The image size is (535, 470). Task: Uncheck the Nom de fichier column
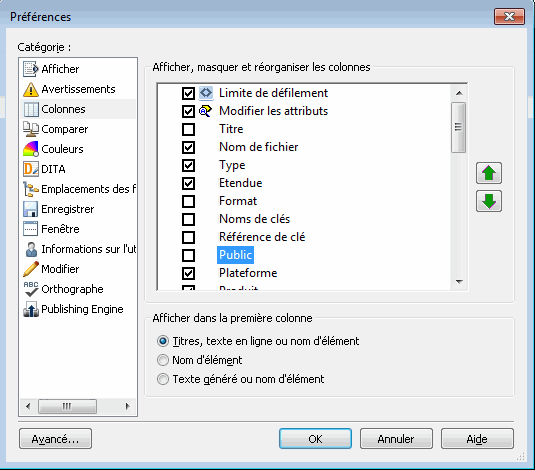188,147
